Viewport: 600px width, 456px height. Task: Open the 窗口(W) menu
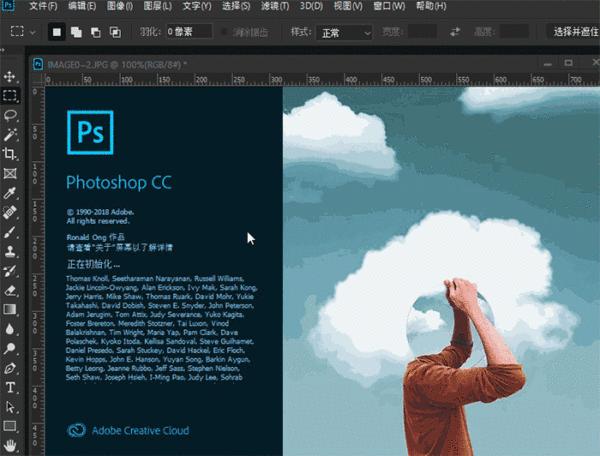click(x=389, y=6)
